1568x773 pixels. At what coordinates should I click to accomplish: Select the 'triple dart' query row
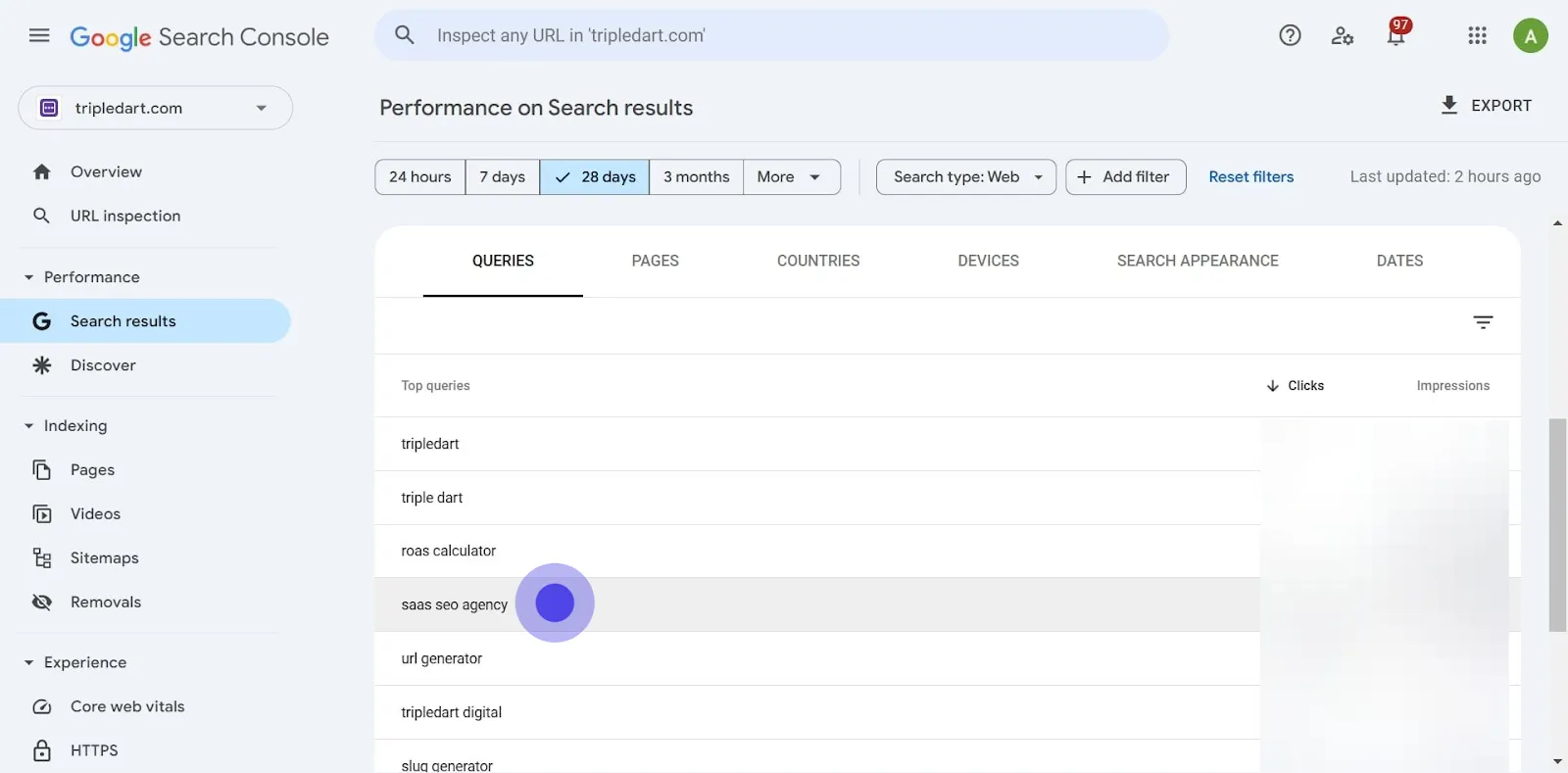[947, 498]
